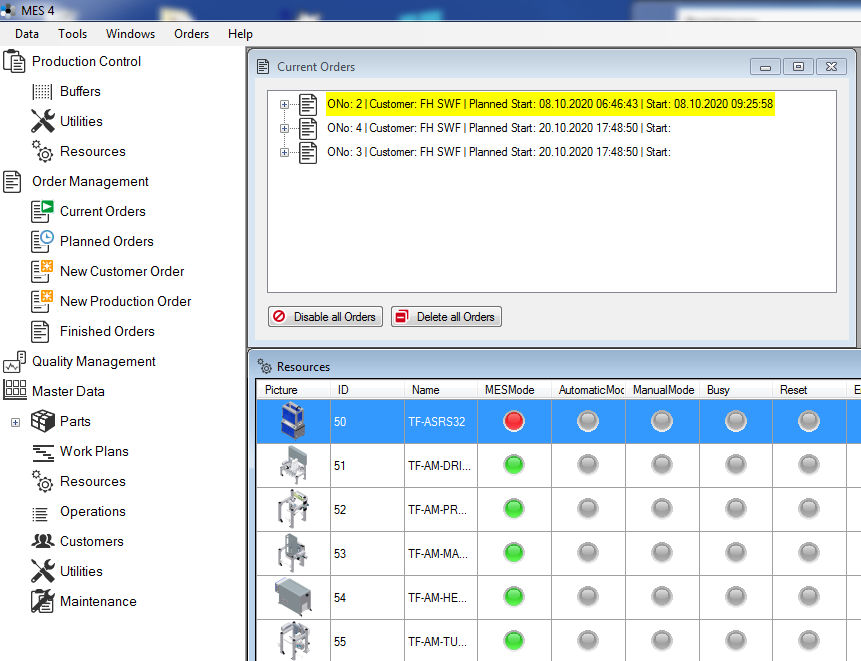Image resolution: width=861 pixels, height=661 pixels.
Task: Open the Data menu
Action: tap(27, 34)
